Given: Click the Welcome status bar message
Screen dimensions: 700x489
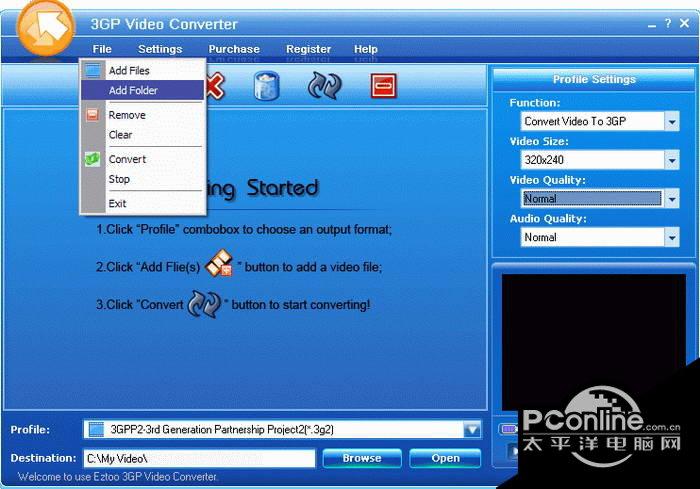Looking at the screenshot, I should pyautogui.click(x=118, y=477).
